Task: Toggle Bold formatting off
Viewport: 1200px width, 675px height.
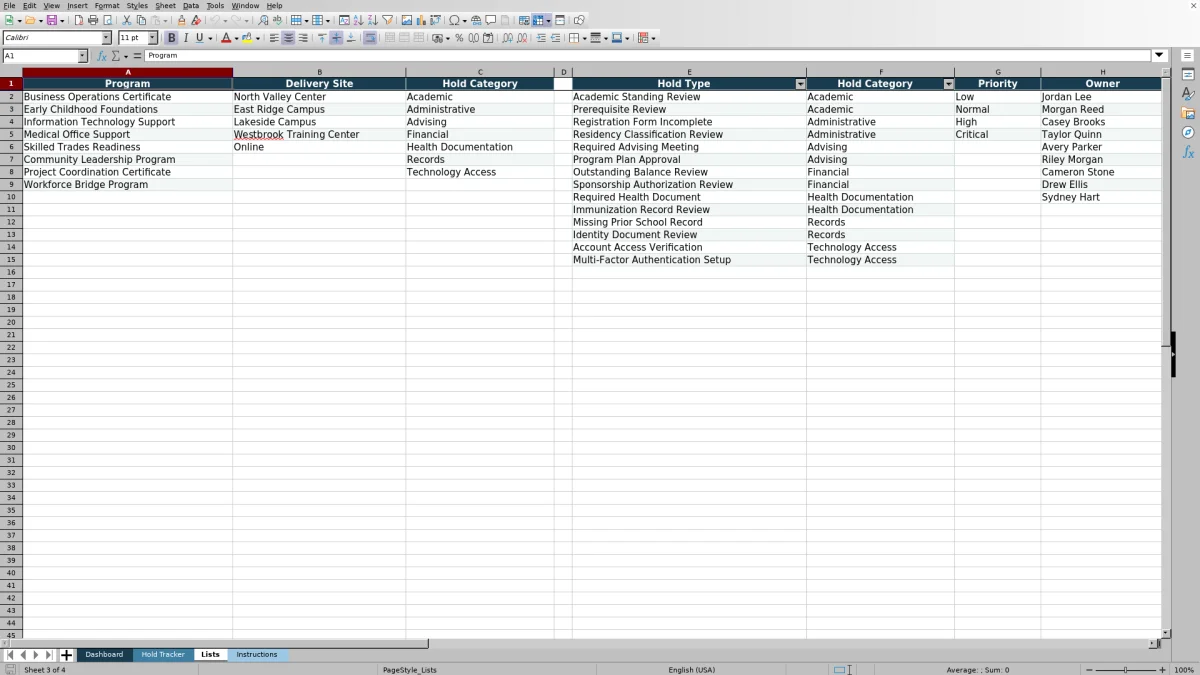Action: pos(171,38)
